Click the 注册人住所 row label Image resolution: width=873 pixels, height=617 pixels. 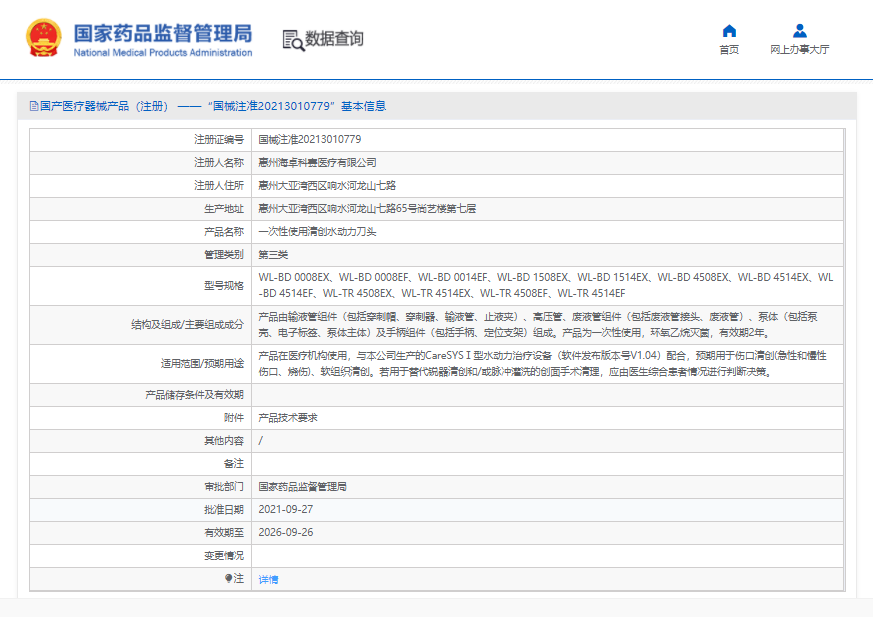click(219, 185)
